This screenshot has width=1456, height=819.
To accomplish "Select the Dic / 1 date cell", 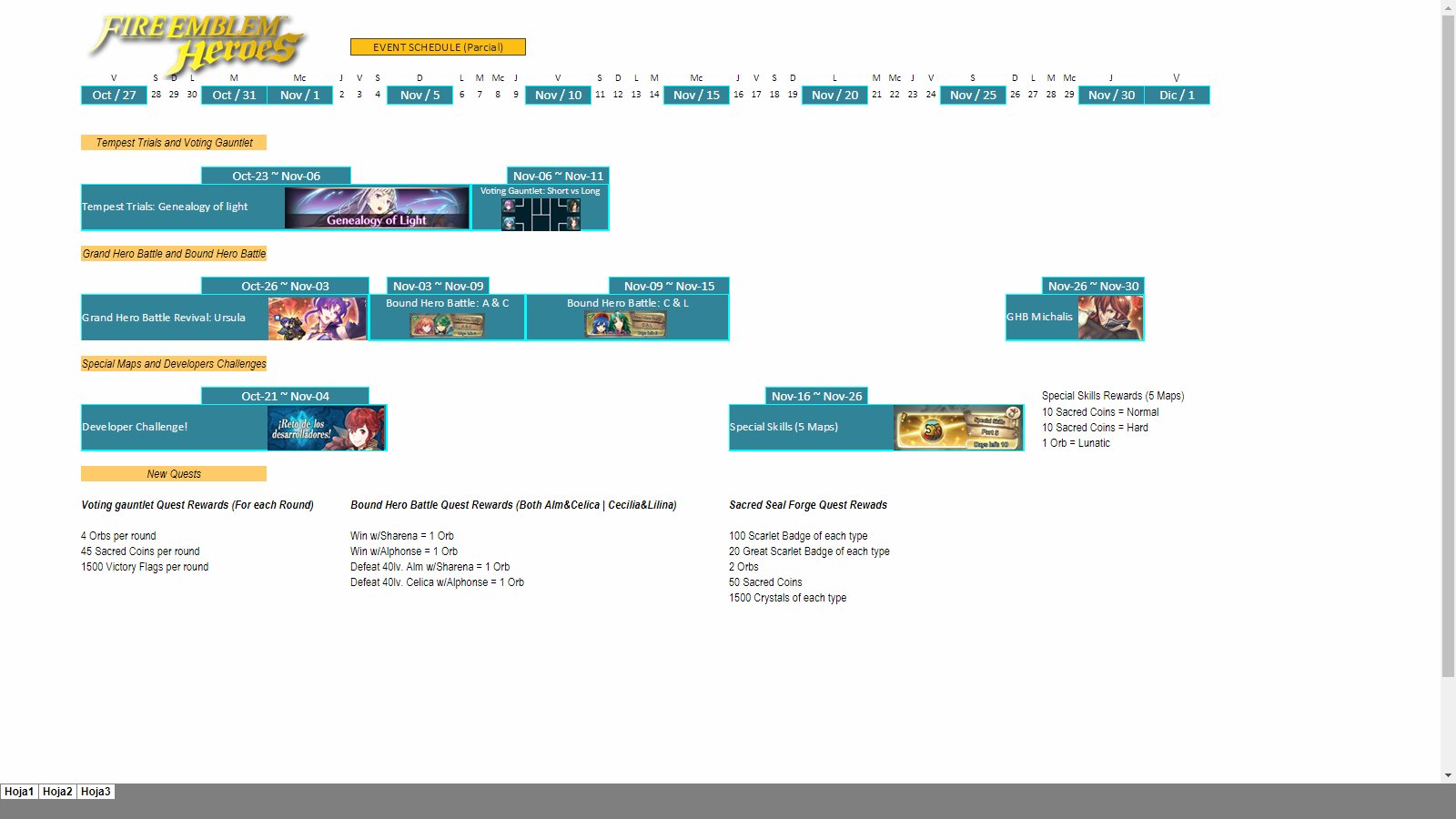I will click(1177, 96).
